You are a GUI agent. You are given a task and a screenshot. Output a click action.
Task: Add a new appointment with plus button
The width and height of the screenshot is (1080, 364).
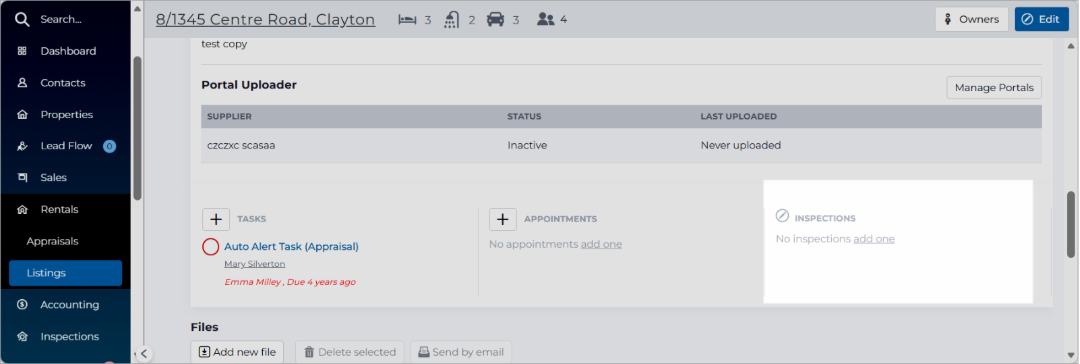point(503,219)
